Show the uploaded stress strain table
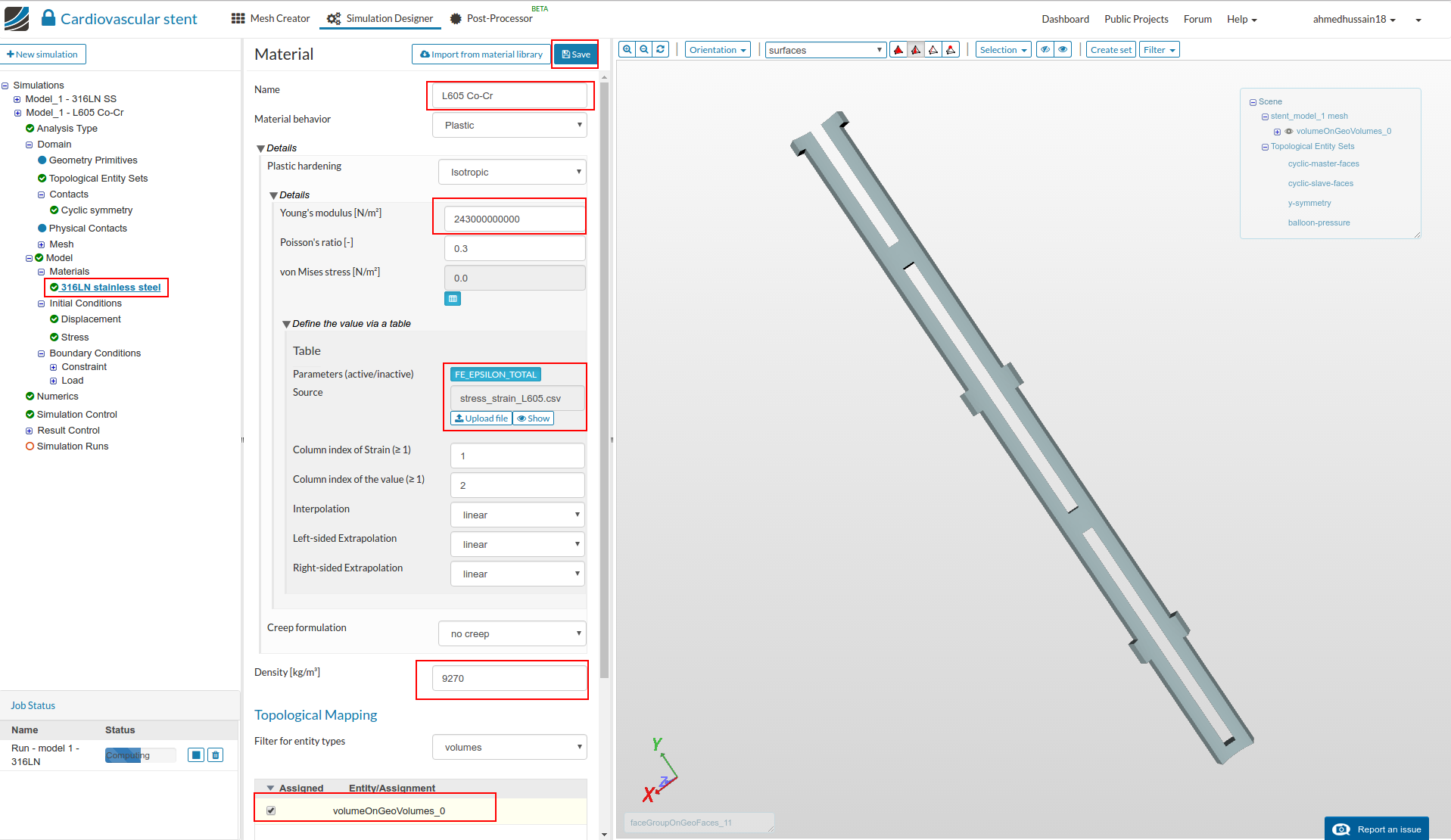 (534, 418)
